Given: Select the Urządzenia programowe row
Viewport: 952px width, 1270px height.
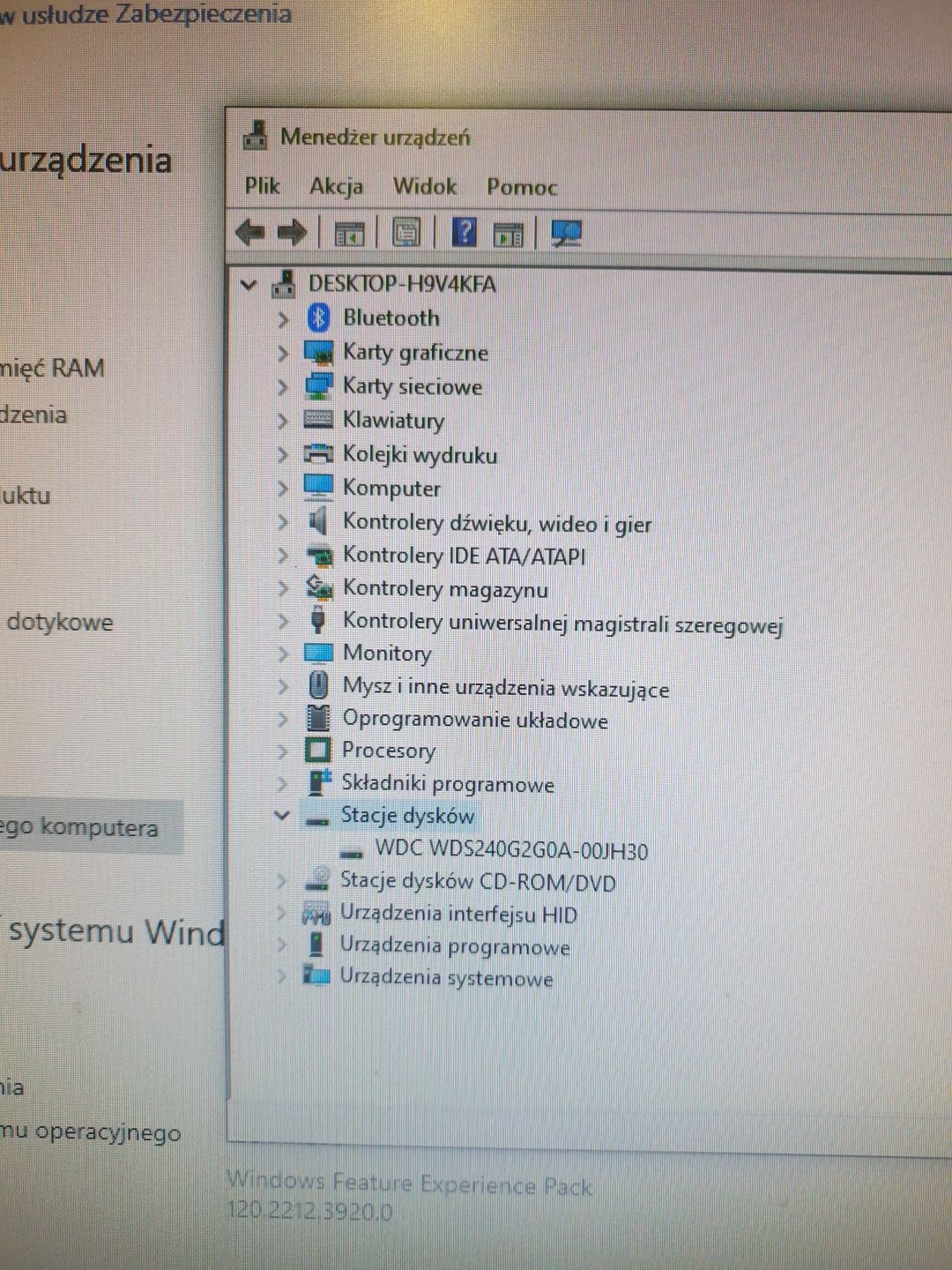Looking at the screenshot, I should coord(455,946).
